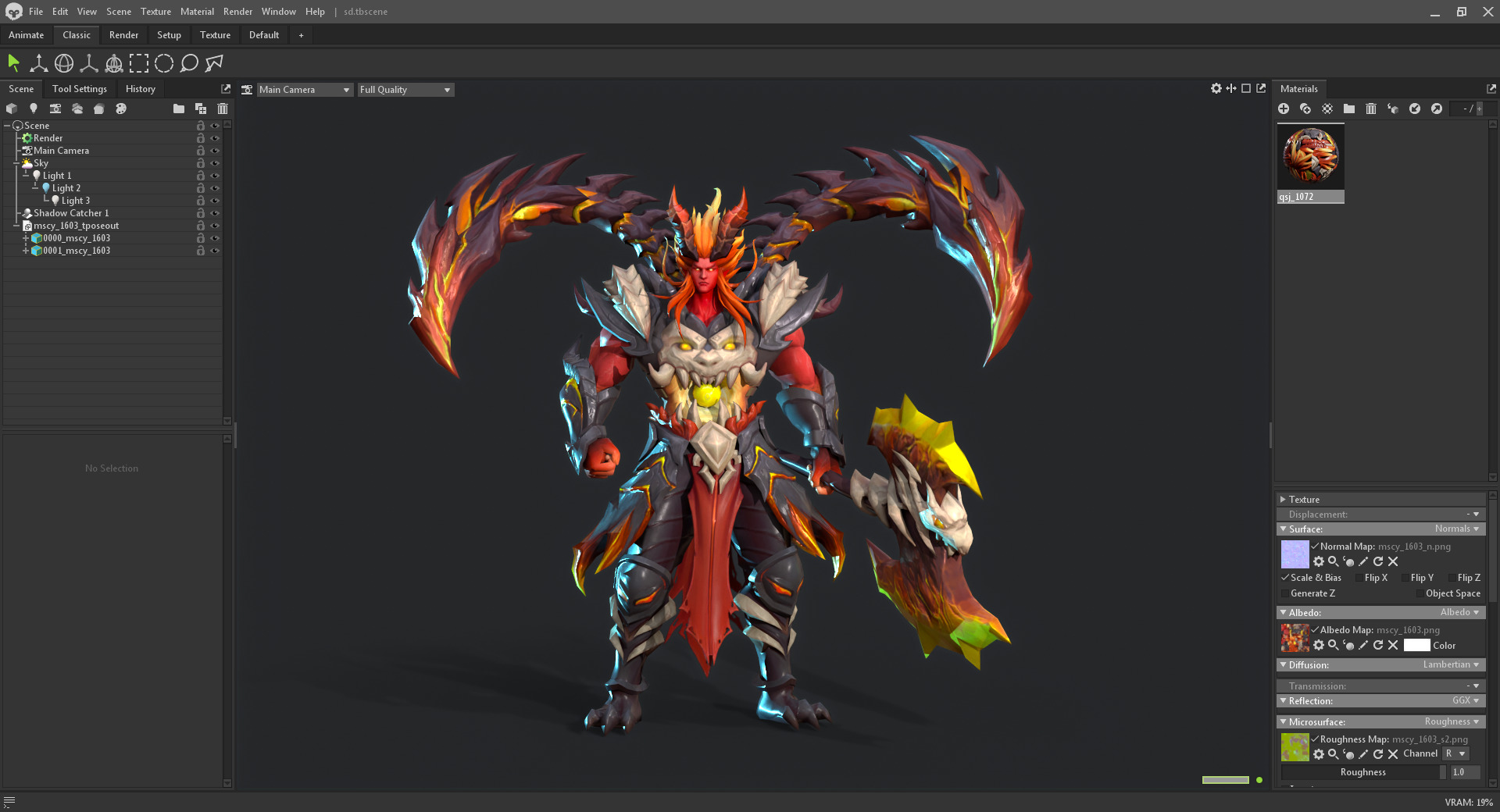Toggle visibility of Shadow Catcher 1

tap(215, 213)
